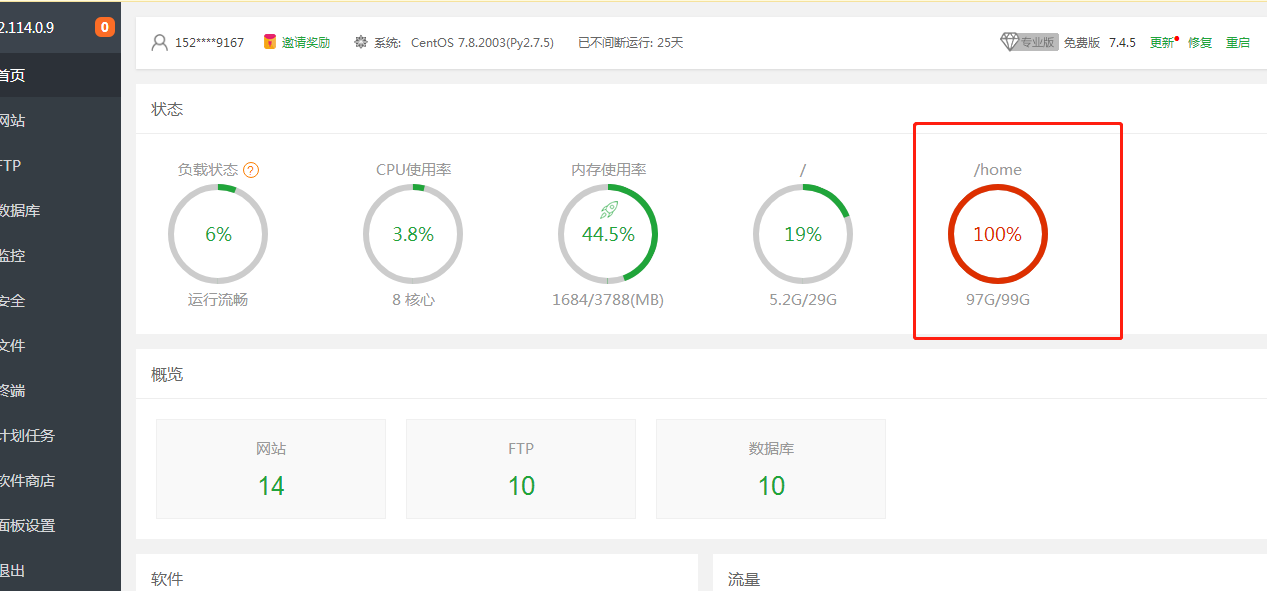The width and height of the screenshot is (1267, 591).
Task: Open the 网站 overview card showing 14
Action: click(x=271, y=469)
